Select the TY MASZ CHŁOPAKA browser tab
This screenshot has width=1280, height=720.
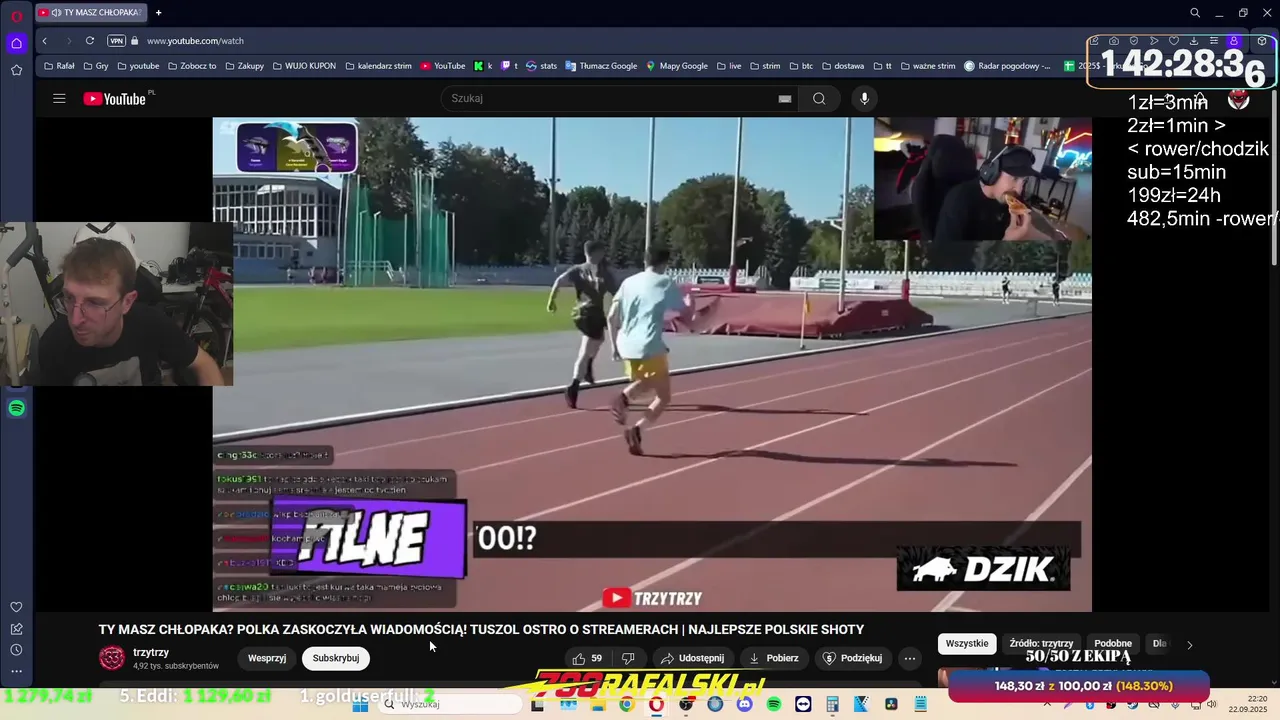tap(91, 13)
